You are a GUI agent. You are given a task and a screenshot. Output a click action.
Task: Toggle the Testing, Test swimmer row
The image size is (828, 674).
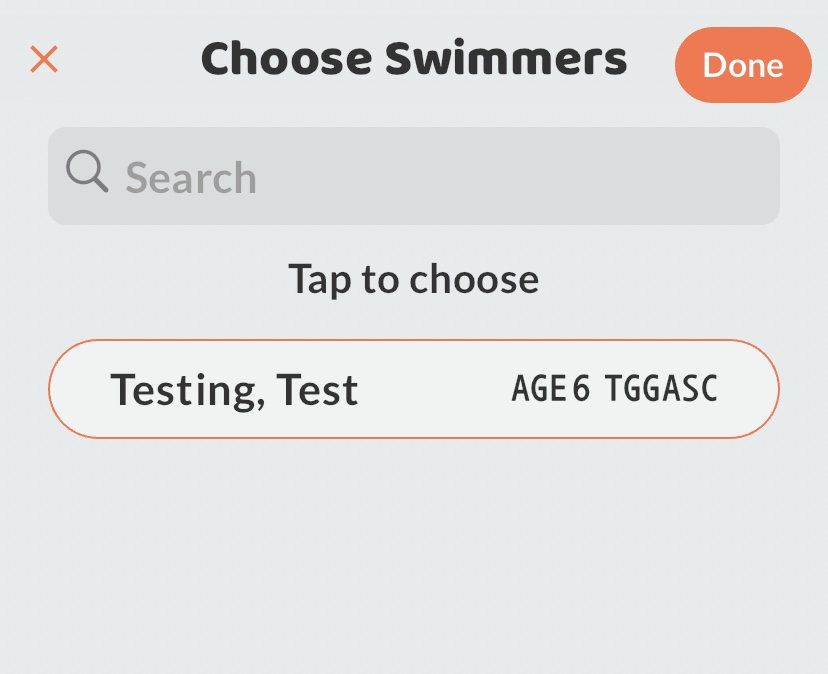coord(414,389)
